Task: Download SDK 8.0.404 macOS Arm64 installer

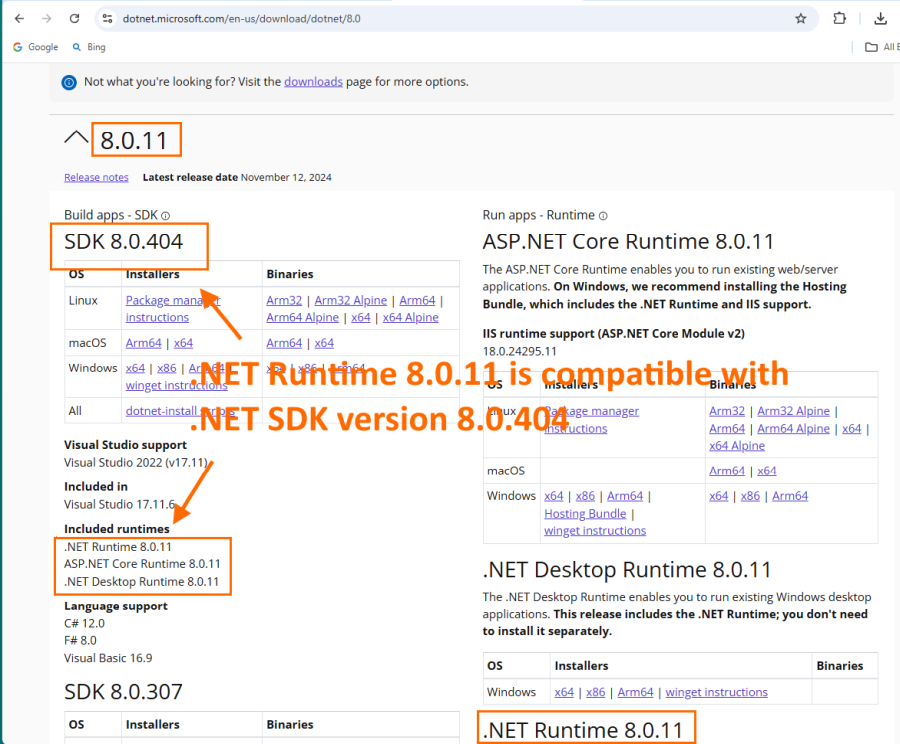Action: click(x=143, y=343)
